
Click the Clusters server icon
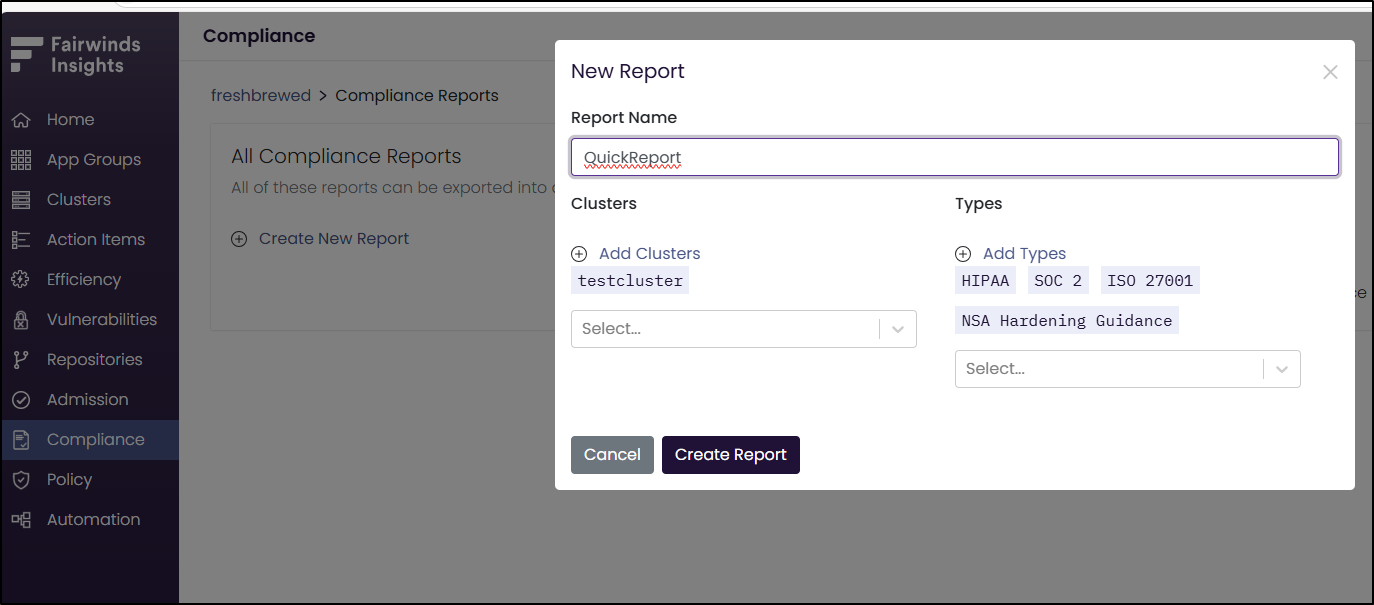(x=21, y=200)
